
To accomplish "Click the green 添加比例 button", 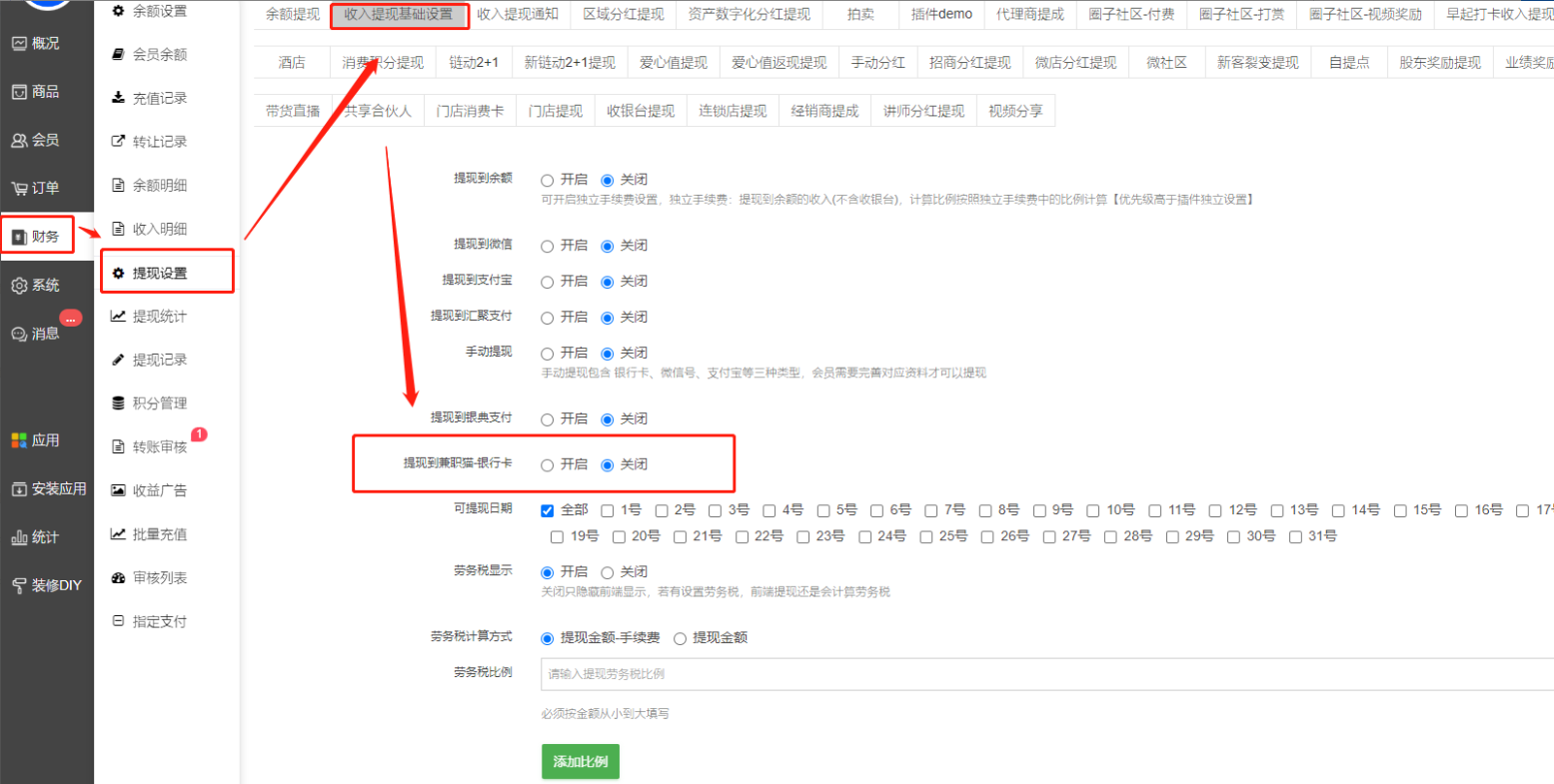I will click(x=581, y=761).
